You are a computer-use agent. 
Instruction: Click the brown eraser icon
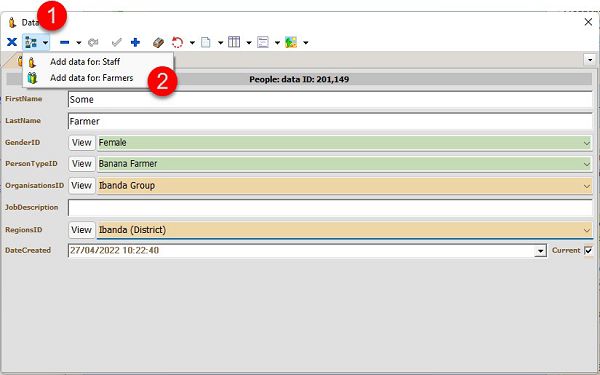click(158, 42)
